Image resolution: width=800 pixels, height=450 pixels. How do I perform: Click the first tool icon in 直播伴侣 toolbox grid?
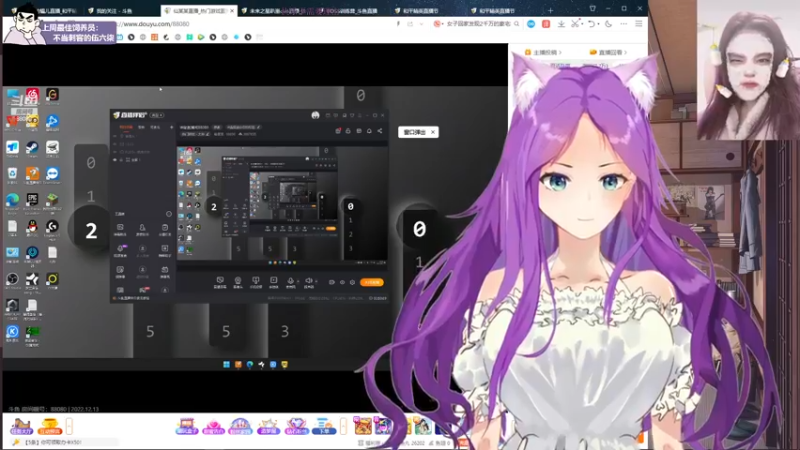click(120, 228)
